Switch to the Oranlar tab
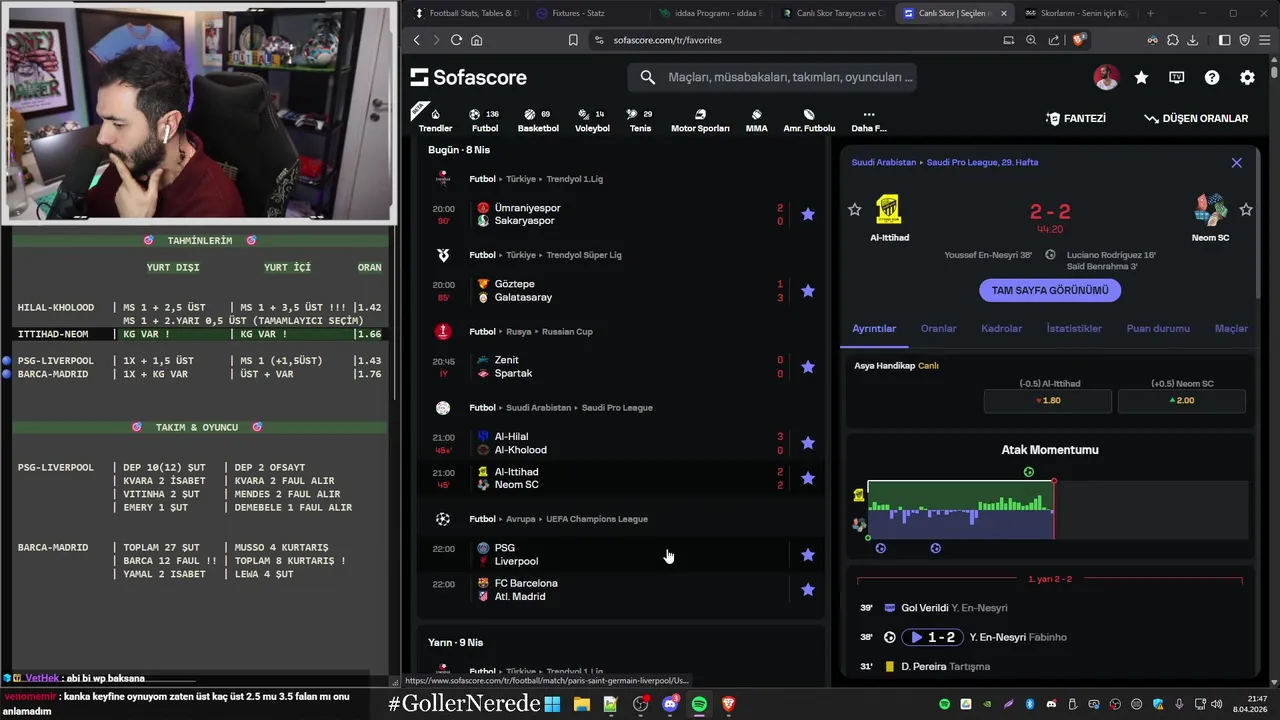This screenshot has width=1280, height=720. click(x=938, y=329)
